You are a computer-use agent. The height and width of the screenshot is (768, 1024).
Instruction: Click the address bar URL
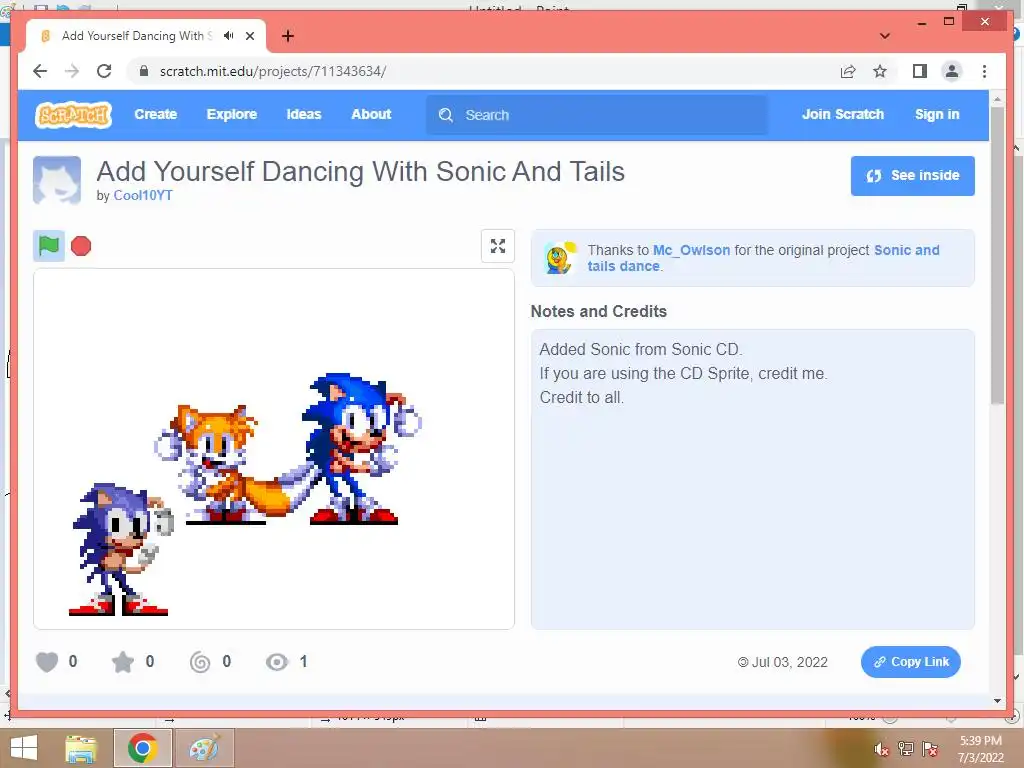click(273, 71)
